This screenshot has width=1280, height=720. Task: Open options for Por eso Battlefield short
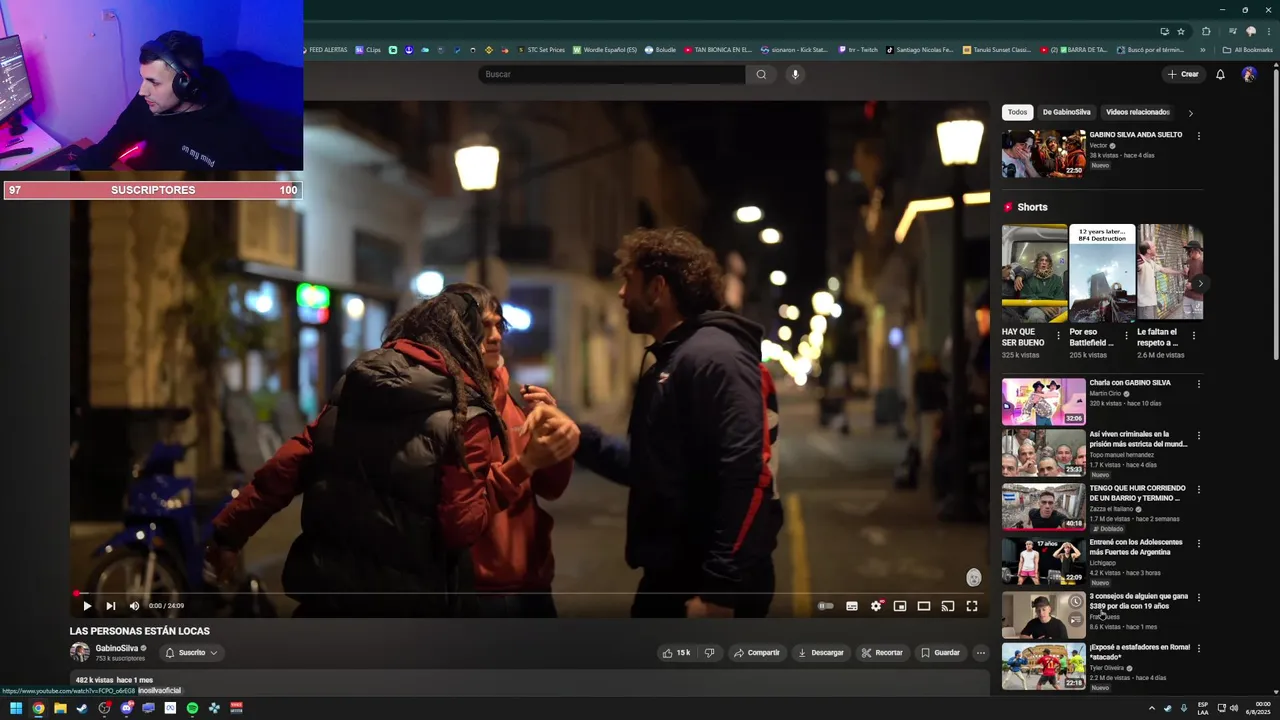(1126, 336)
